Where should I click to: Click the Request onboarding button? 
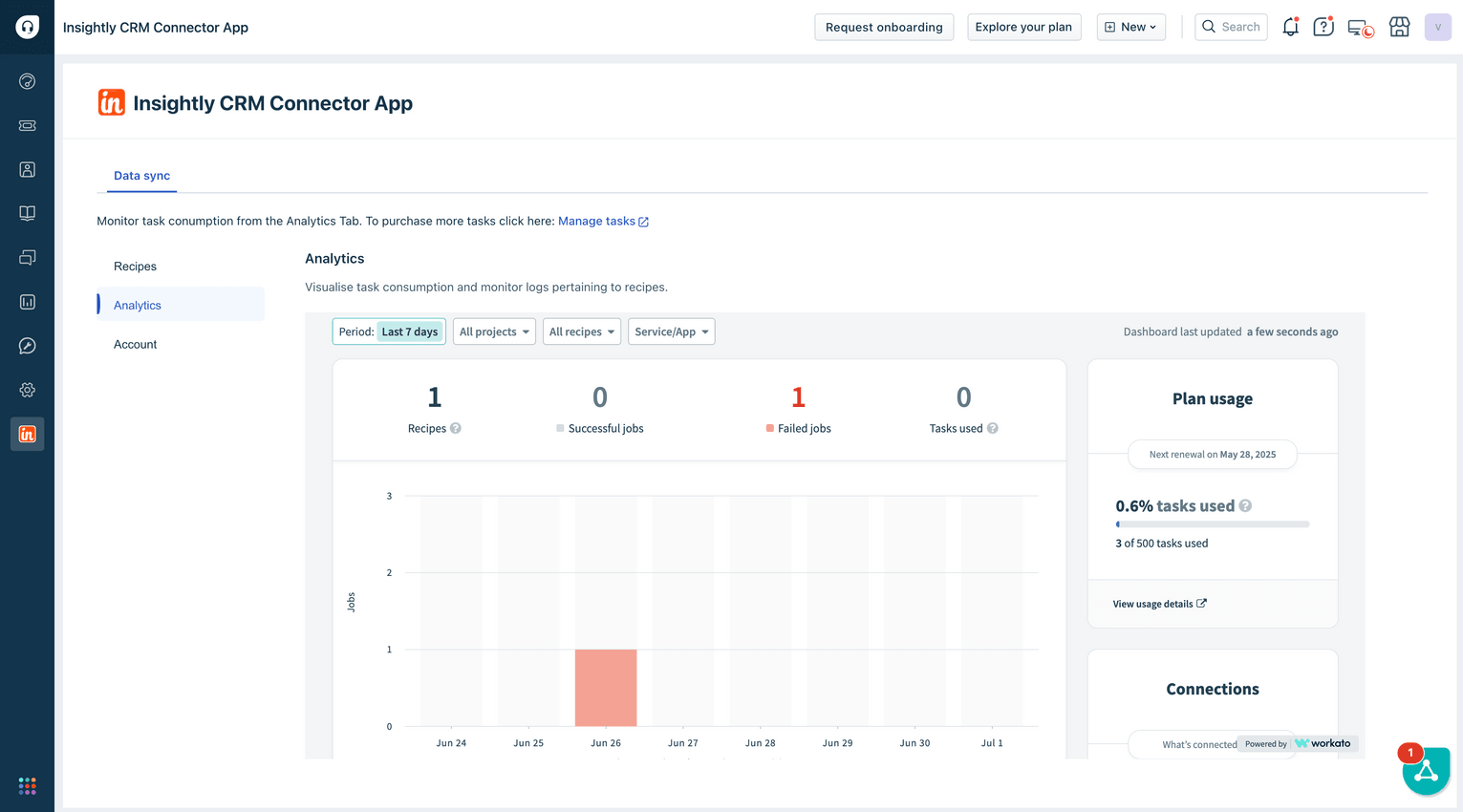coord(884,27)
